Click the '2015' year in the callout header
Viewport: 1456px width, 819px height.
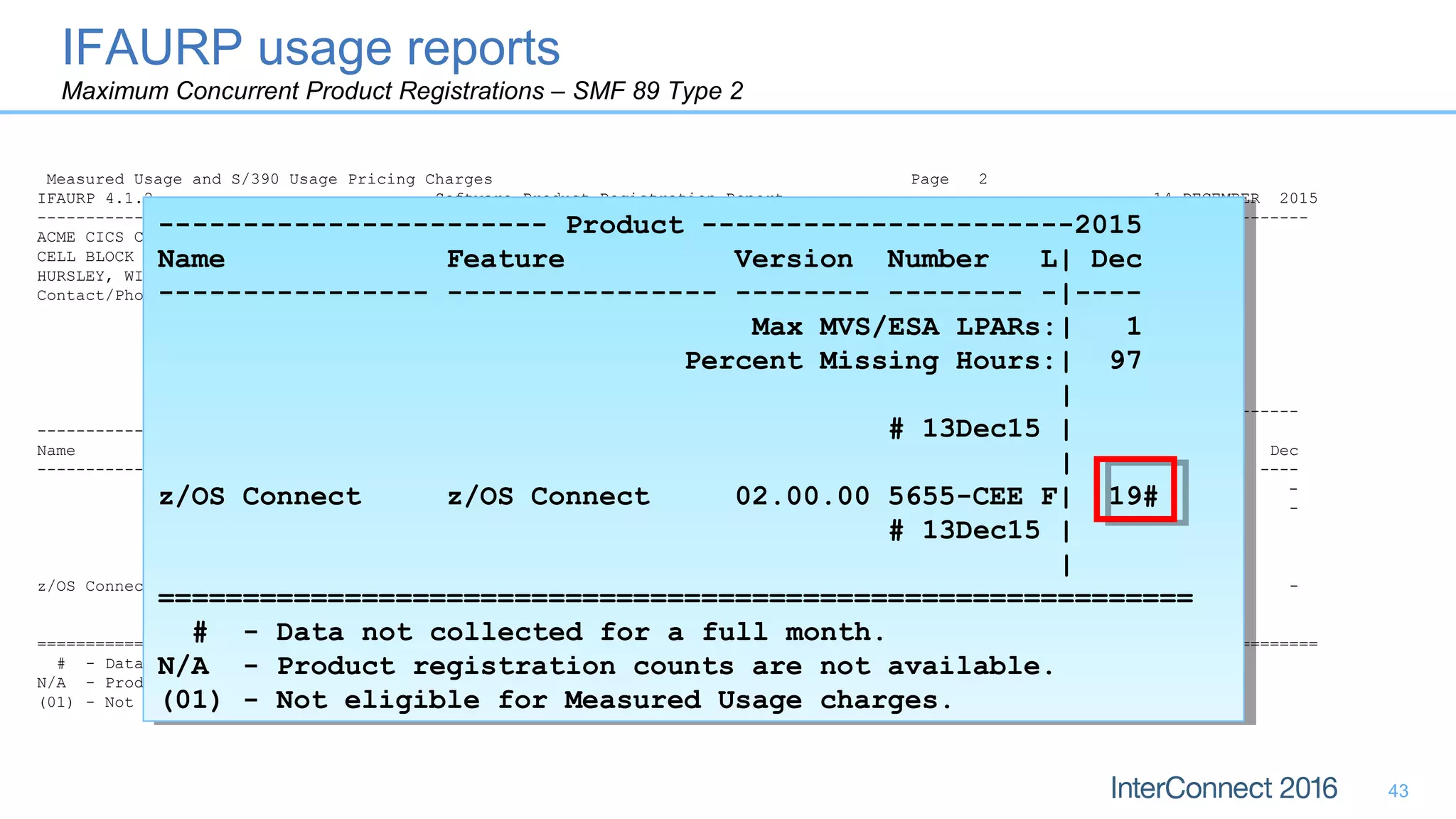click(1108, 225)
